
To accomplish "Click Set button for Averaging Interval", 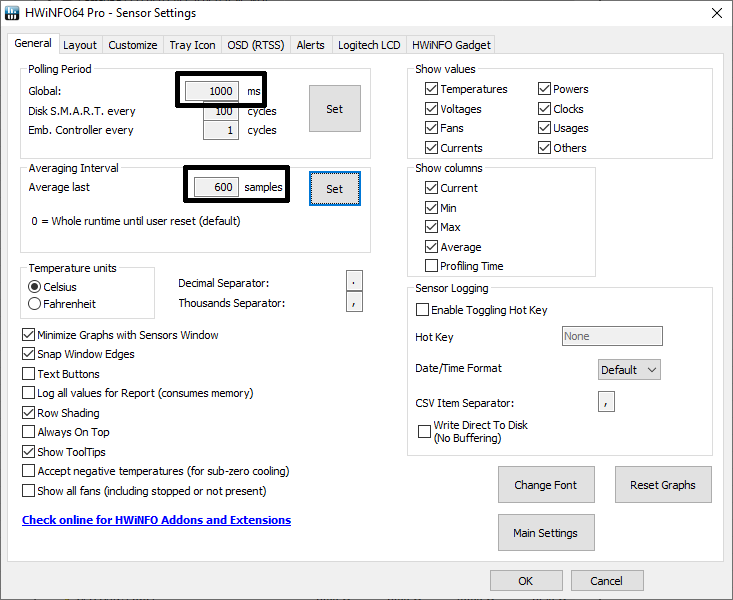I will [335, 188].
